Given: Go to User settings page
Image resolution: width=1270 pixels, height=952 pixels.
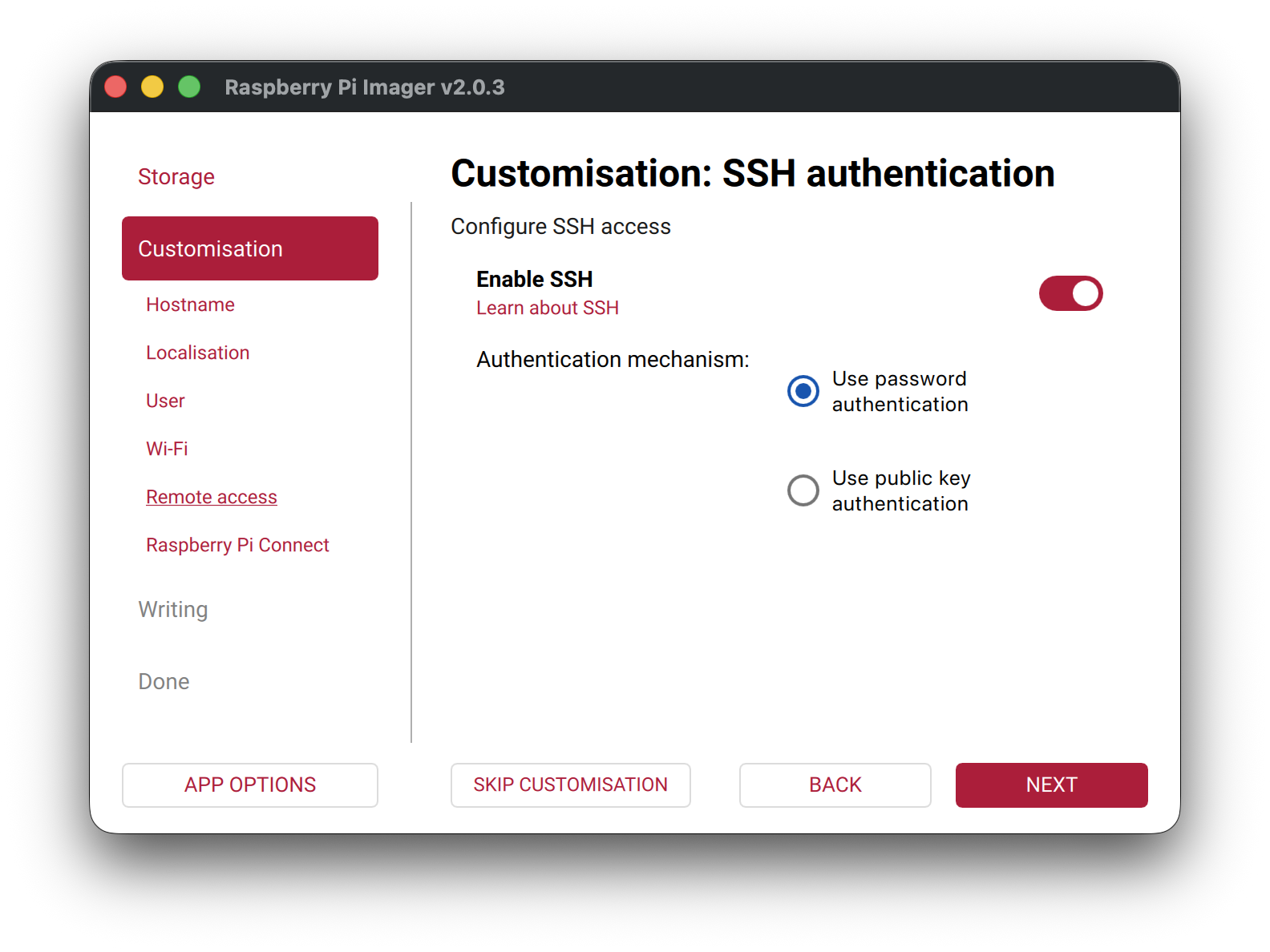Looking at the screenshot, I should [165, 401].
